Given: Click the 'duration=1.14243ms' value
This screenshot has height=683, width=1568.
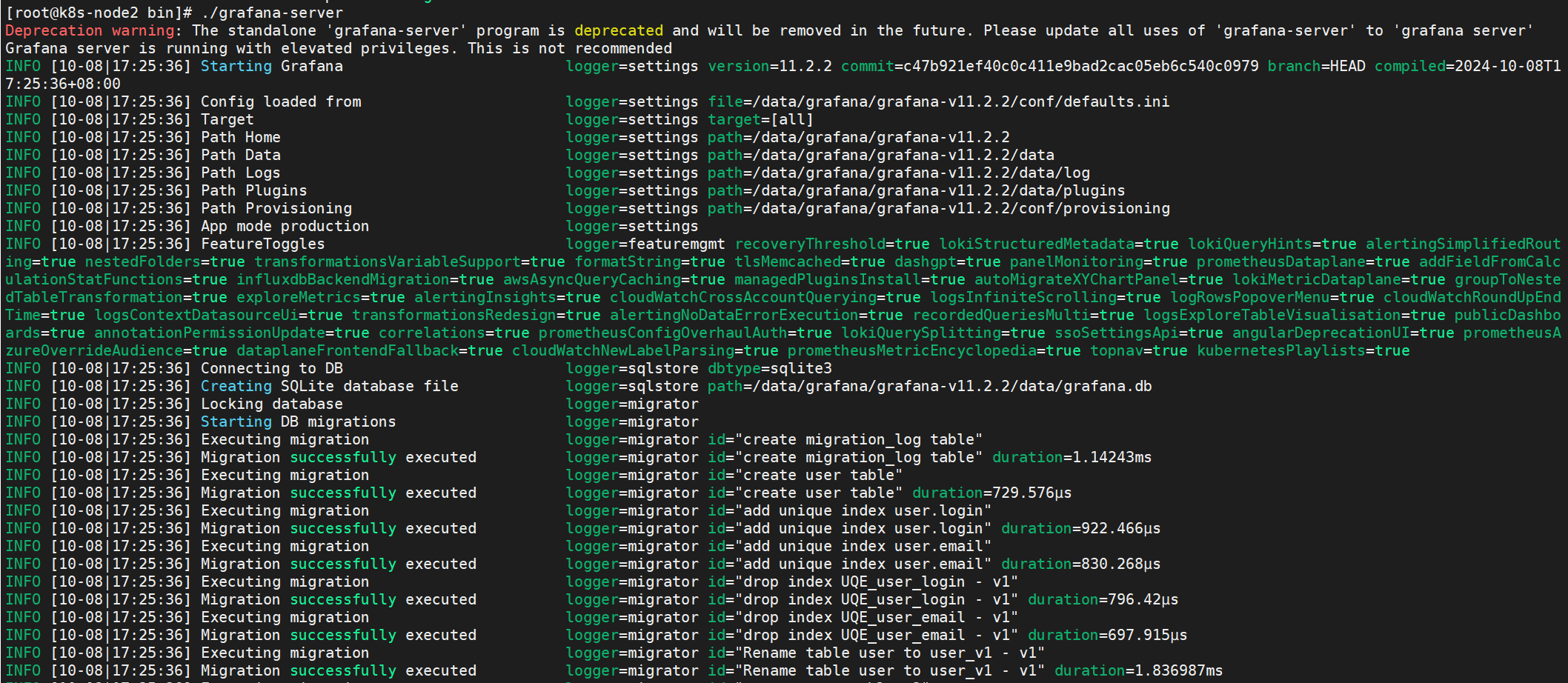Looking at the screenshot, I should pyautogui.click(x=1072, y=457).
